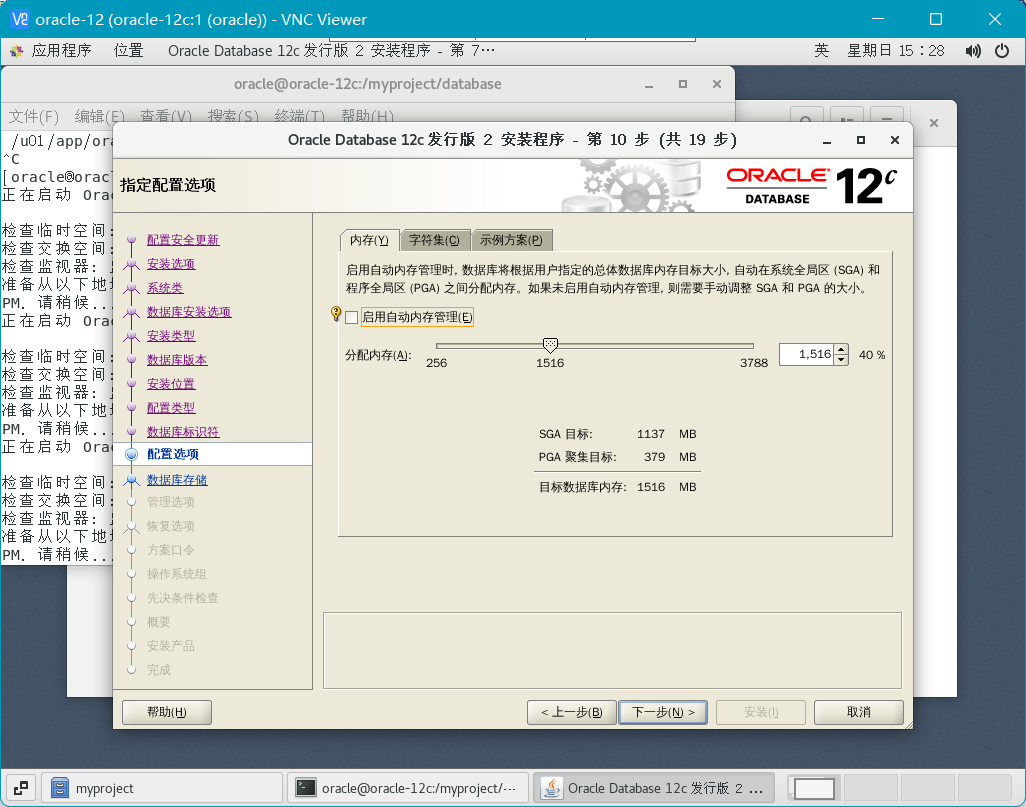This screenshot has height=807, width=1026.
Task: Click the slider maximum label 3788
Action: click(754, 363)
